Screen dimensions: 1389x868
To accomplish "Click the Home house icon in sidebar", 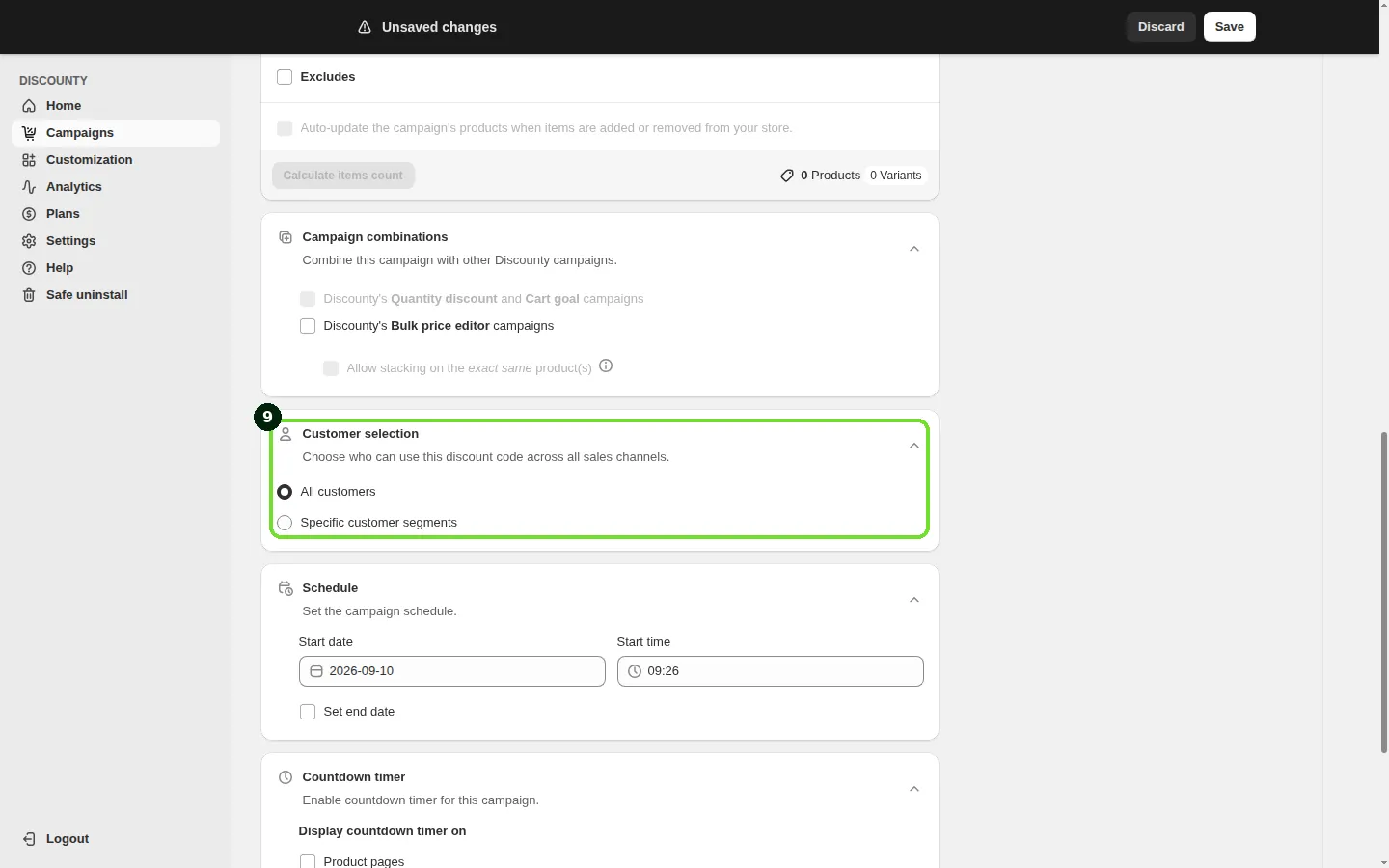I will [x=29, y=106].
